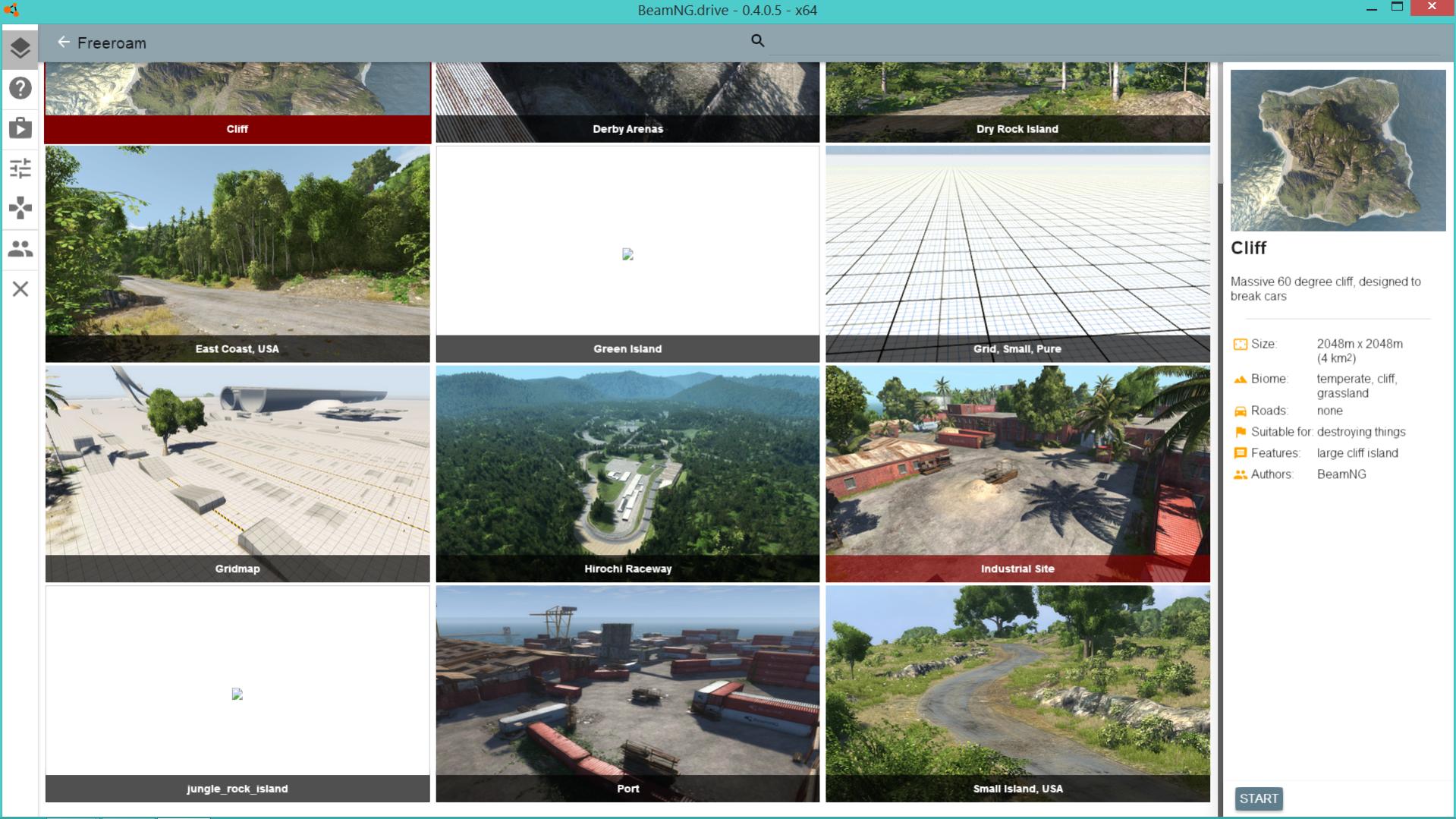Click the Cliff heading in details panel

coord(1248,248)
